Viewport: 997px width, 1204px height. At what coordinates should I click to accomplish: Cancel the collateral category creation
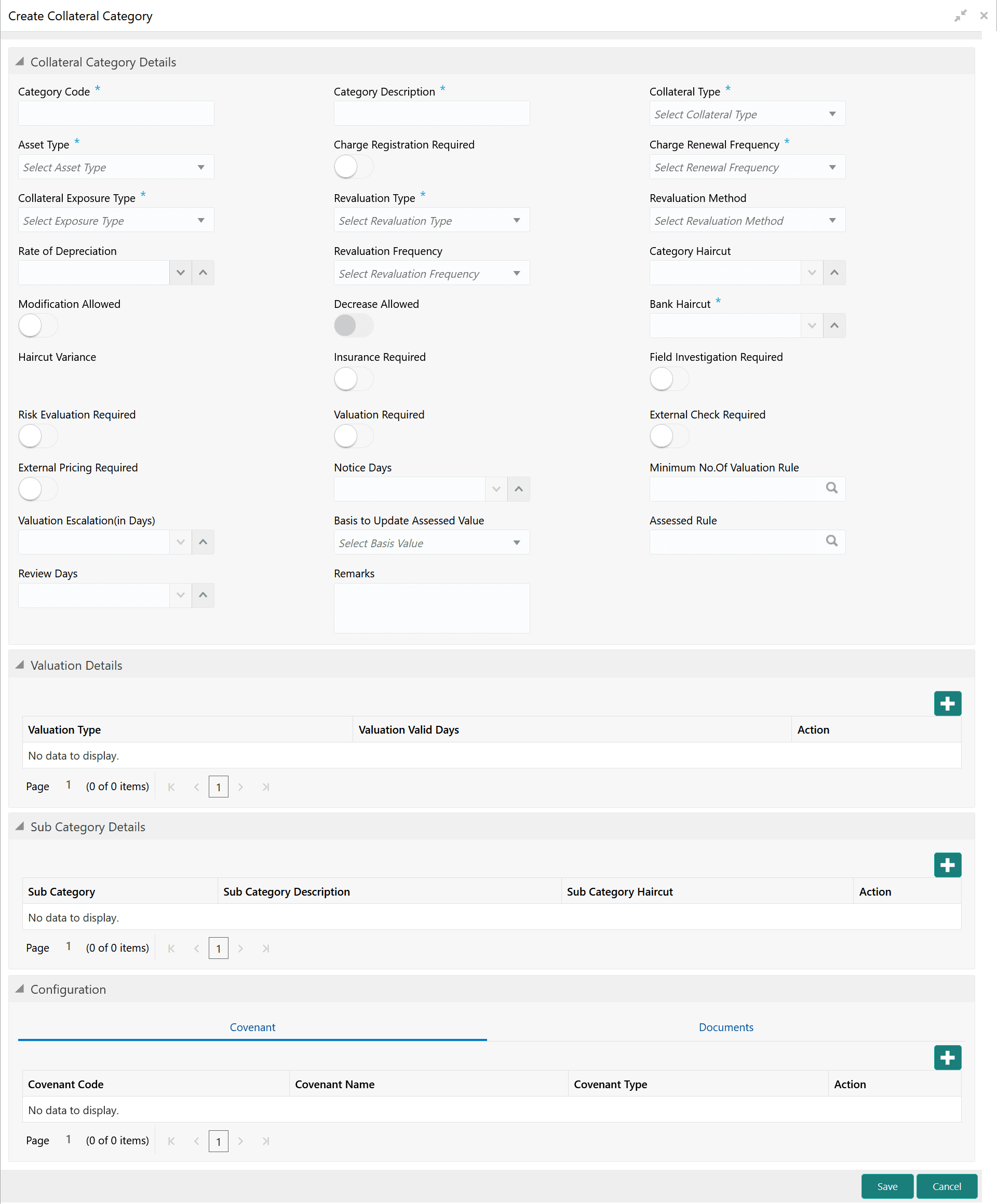point(946,1186)
